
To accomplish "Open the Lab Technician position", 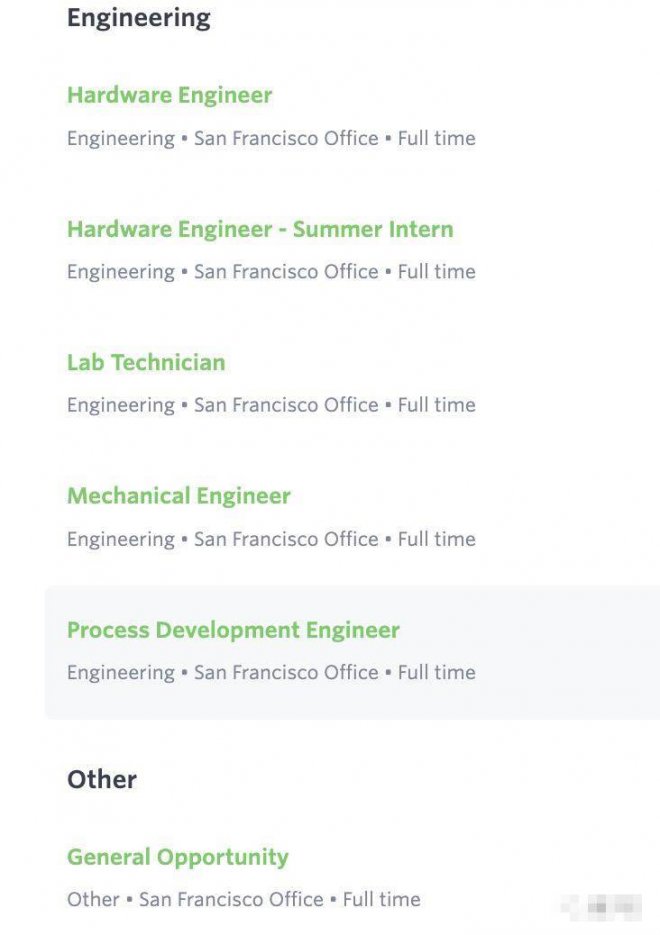I will click(146, 362).
